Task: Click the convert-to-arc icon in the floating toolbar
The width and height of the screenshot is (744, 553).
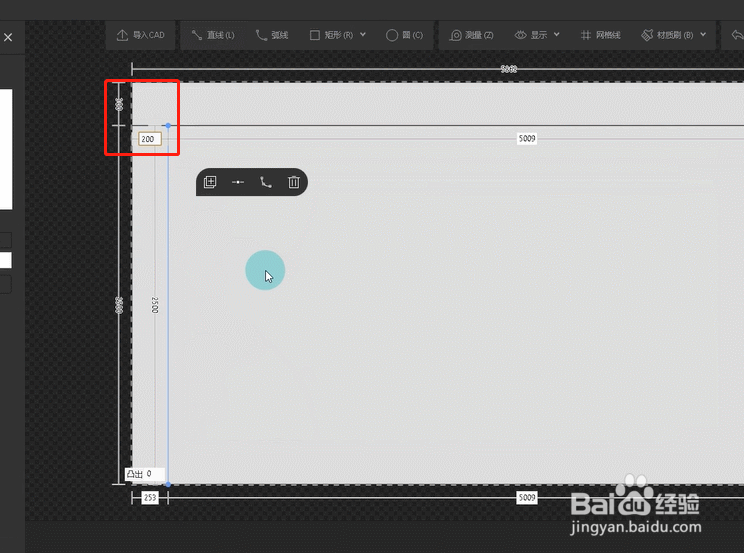Action: (266, 182)
